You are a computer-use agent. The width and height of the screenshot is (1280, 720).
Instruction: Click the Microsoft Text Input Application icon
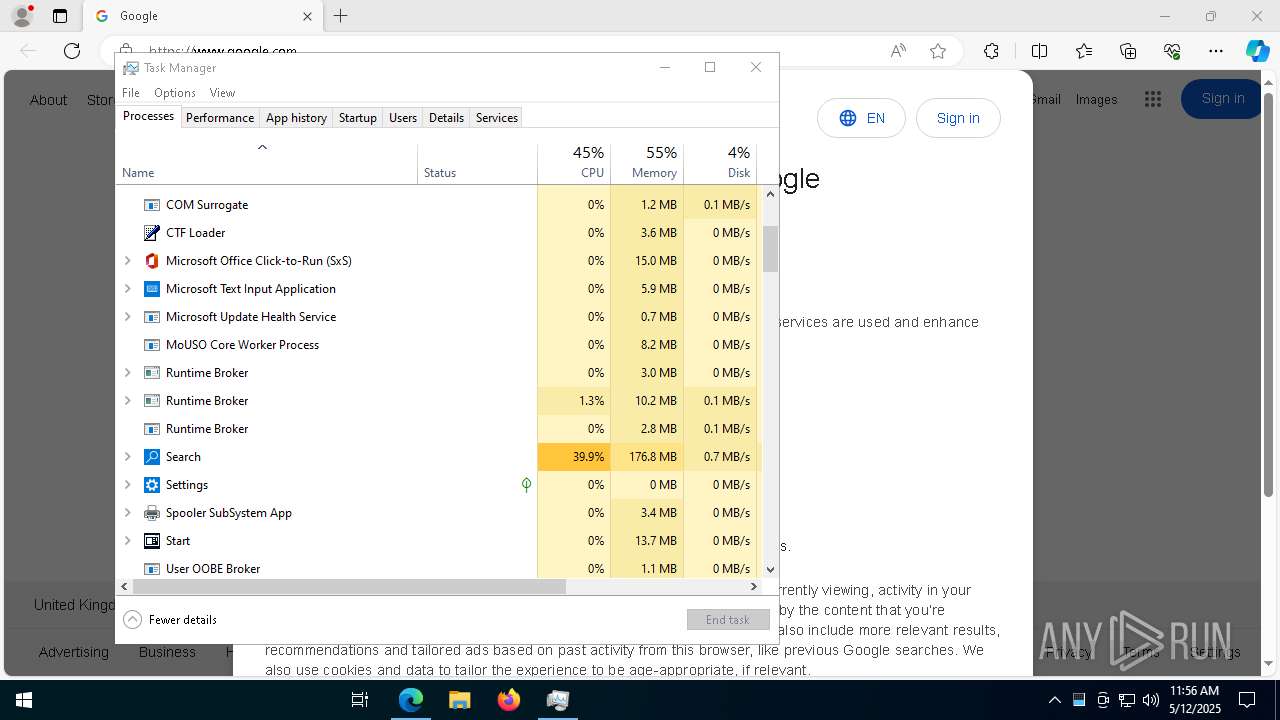pos(152,289)
